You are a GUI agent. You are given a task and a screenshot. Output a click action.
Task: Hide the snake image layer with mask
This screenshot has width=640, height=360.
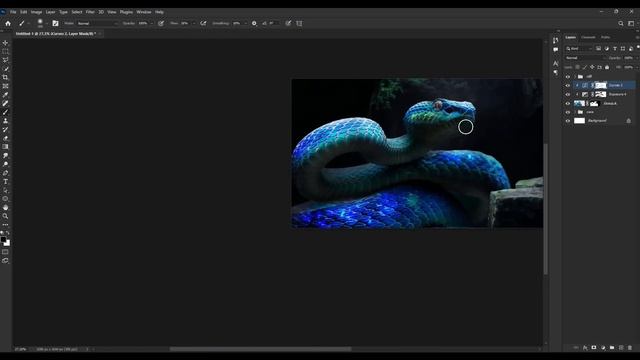pyautogui.click(x=568, y=104)
